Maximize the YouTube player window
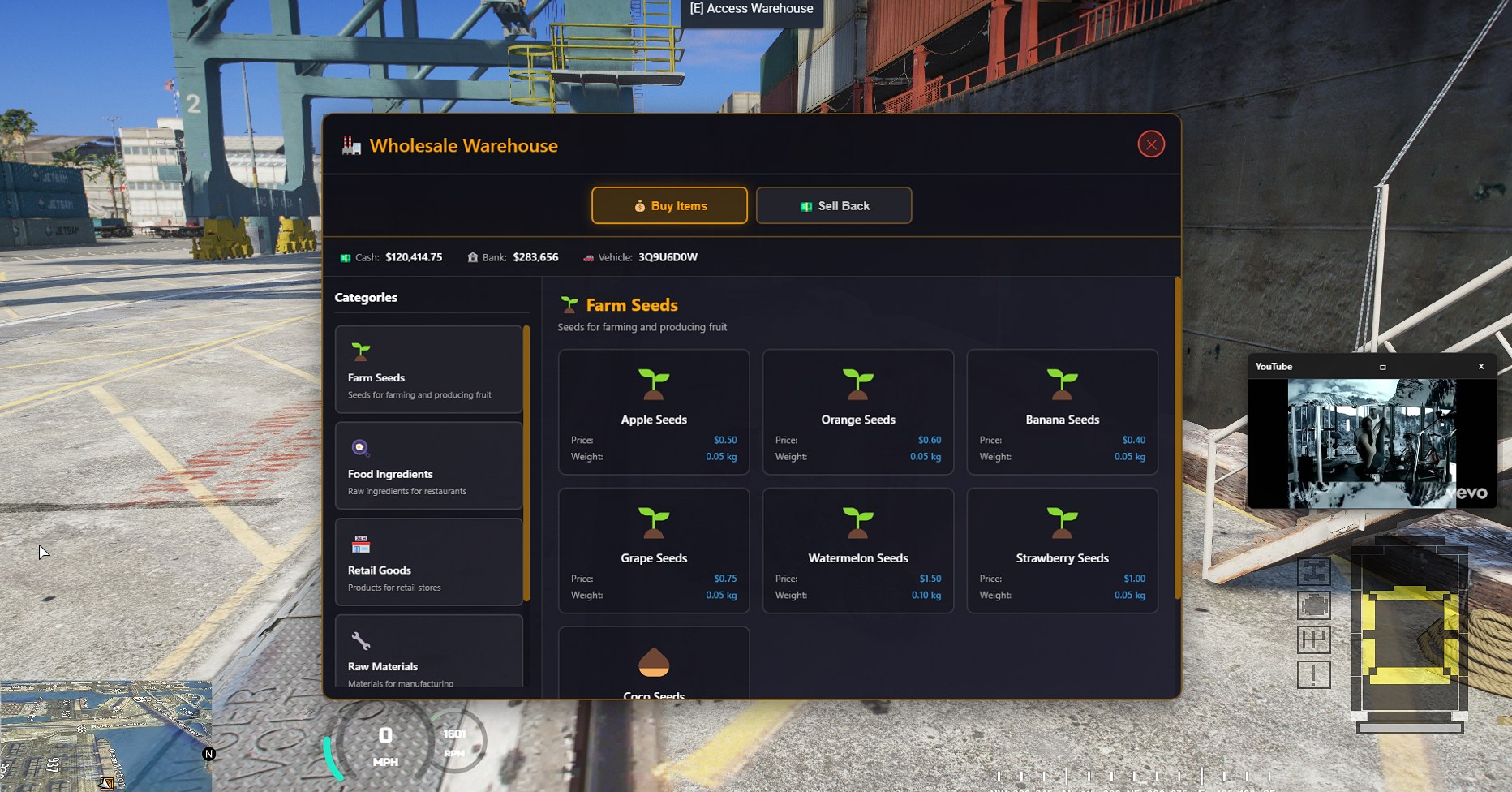The width and height of the screenshot is (1512, 792). pyautogui.click(x=1383, y=367)
